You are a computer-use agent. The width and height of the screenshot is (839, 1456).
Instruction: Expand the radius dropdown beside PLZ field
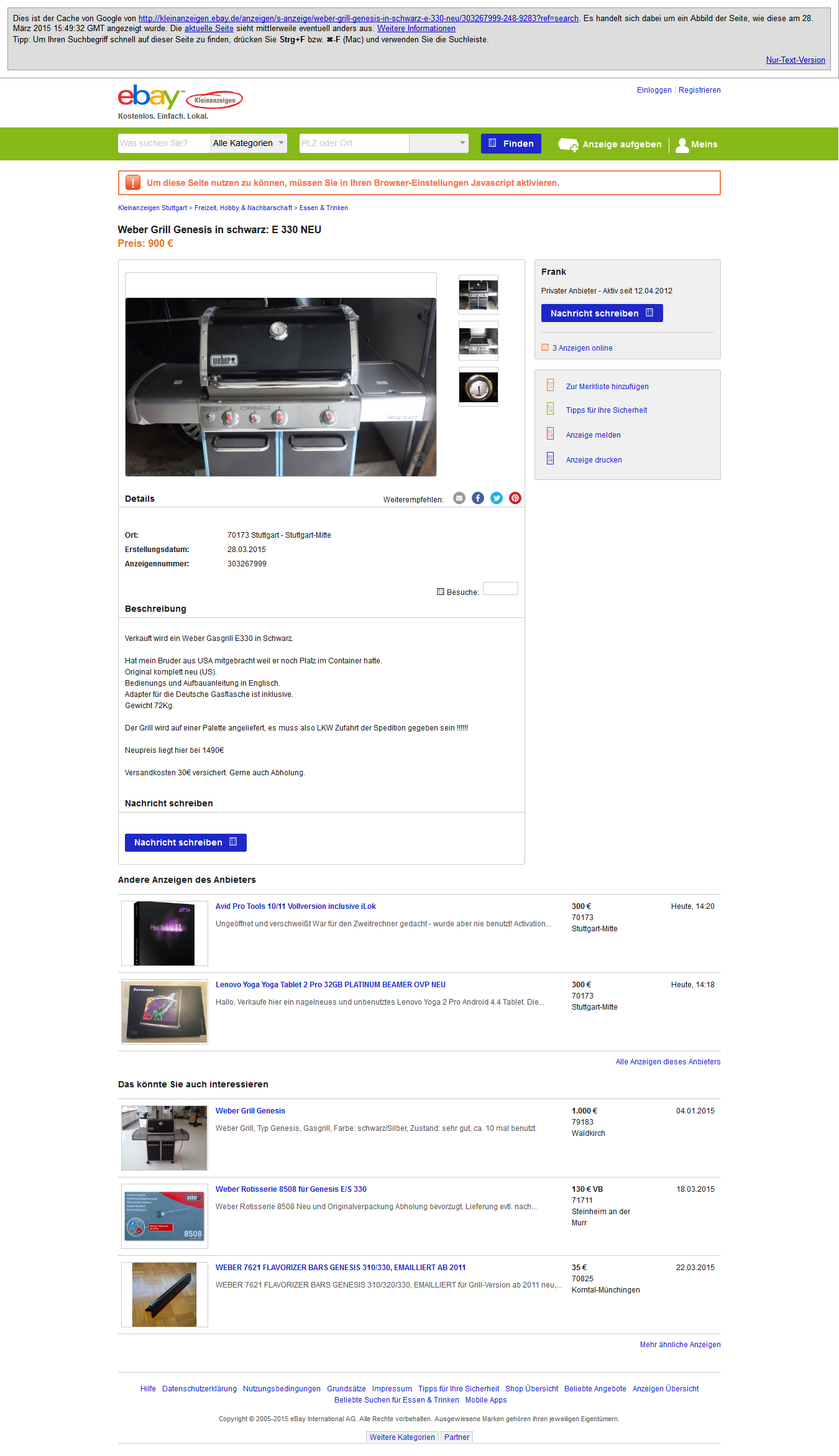click(x=439, y=143)
